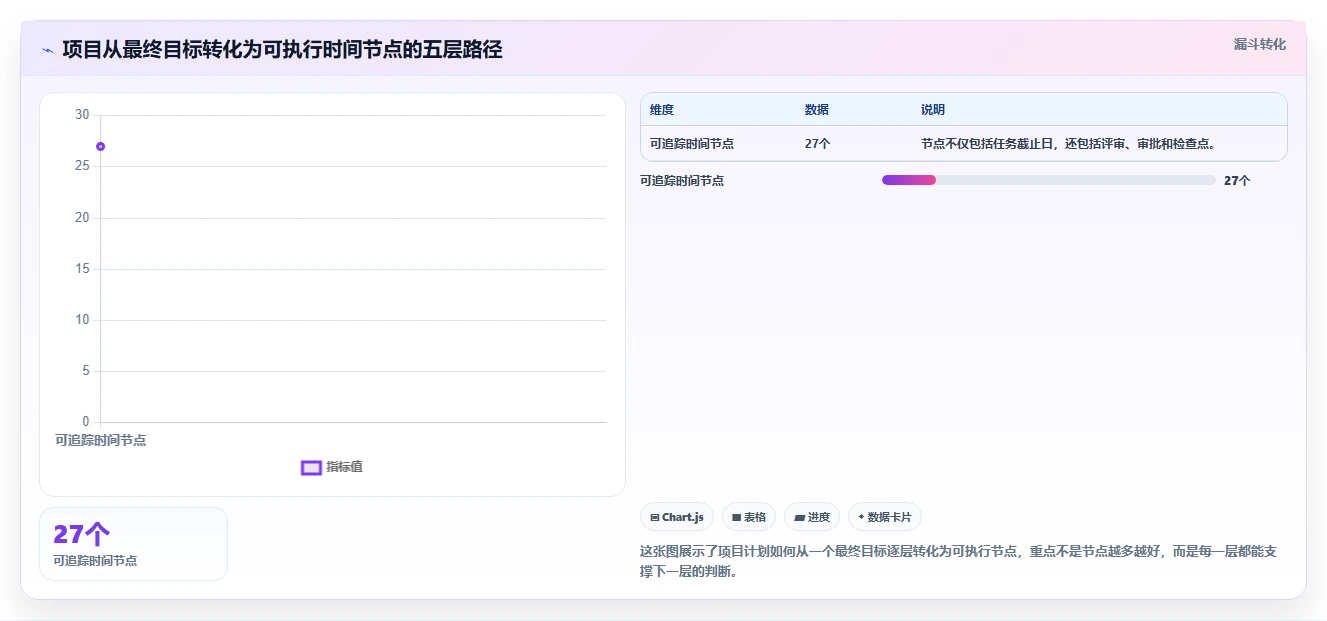Click the 数据 column header
1327x621 pixels.
[816, 110]
